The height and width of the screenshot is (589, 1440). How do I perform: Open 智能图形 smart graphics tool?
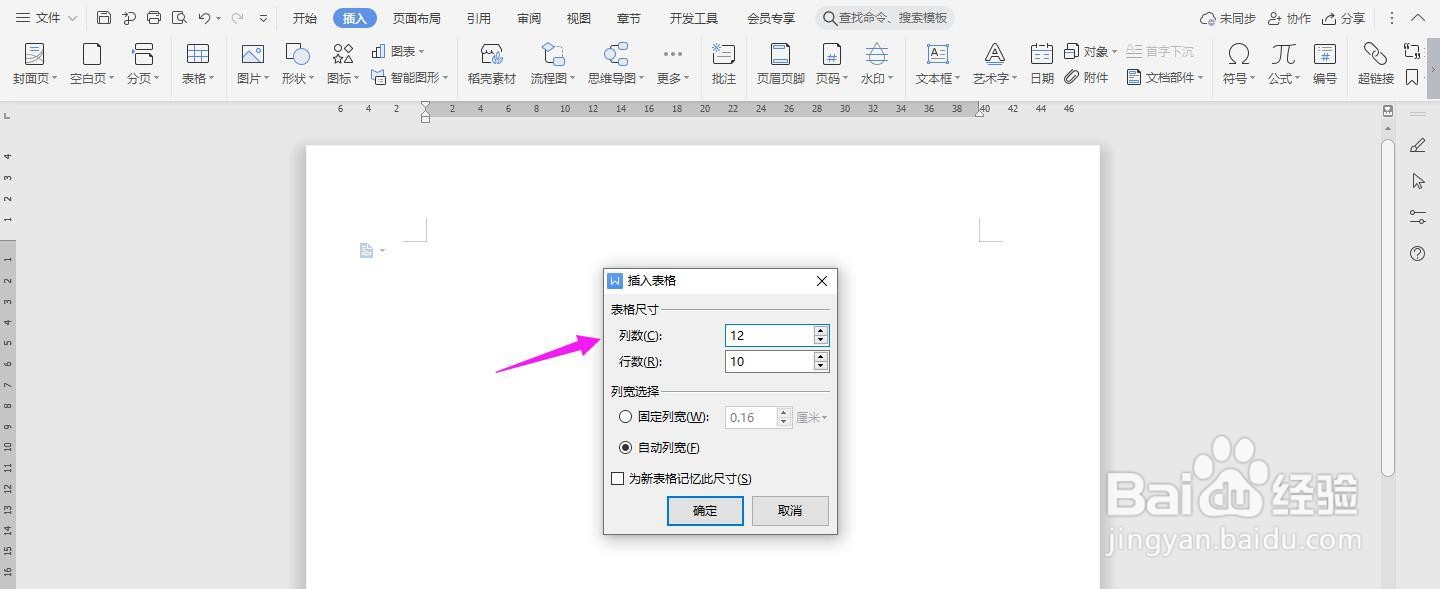pos(410,77)
